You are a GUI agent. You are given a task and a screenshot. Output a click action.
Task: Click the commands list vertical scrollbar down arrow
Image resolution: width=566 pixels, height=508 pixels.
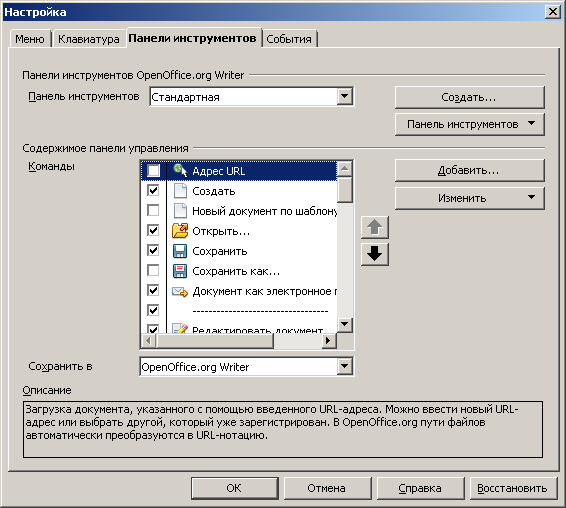click(x=345, y=324)
